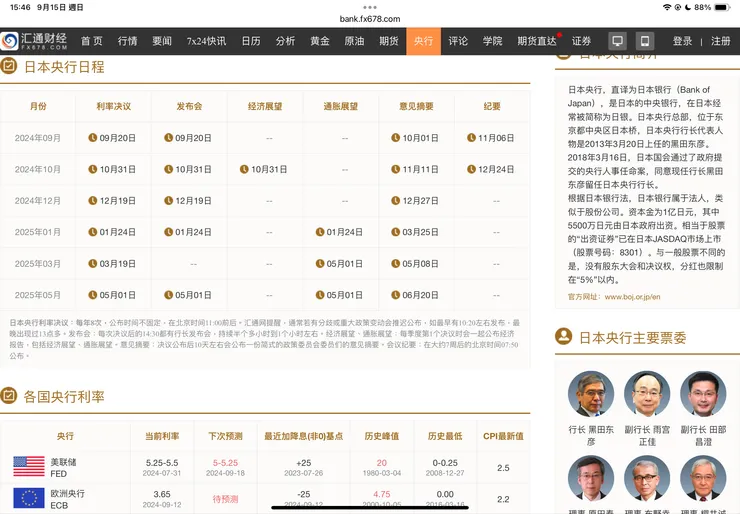
Task: Open the 学院 nav item
Action: click(492, 41)
